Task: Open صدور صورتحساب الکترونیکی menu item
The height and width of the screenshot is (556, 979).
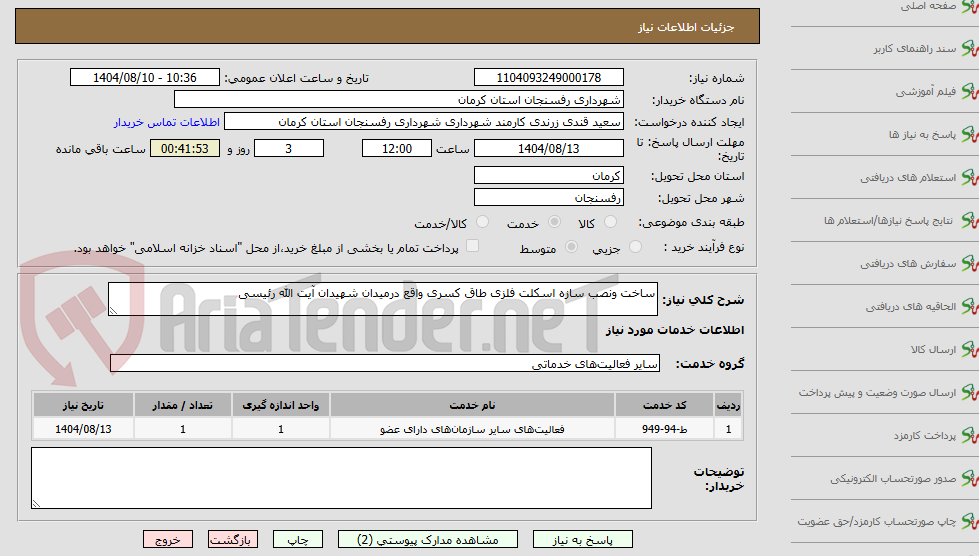Action: coord(893,479)
